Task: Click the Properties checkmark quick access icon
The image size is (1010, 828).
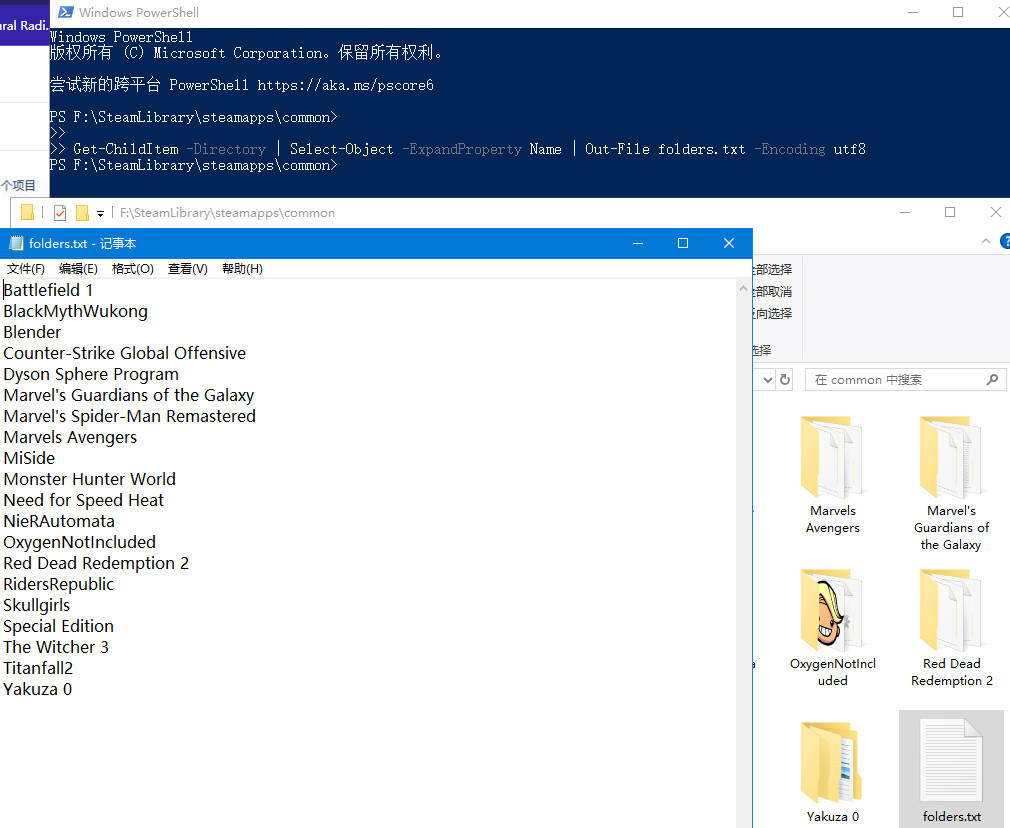Action: (60, 213)
